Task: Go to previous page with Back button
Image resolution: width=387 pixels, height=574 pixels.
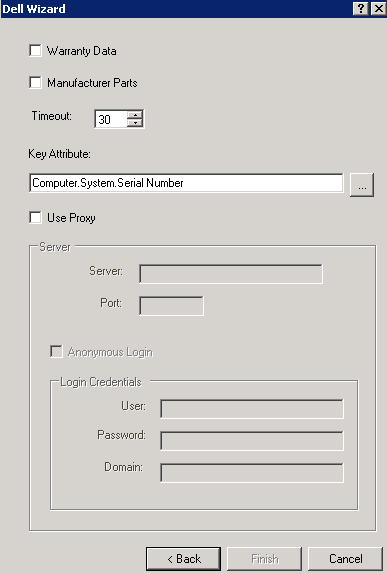Action: pos(183,559)
